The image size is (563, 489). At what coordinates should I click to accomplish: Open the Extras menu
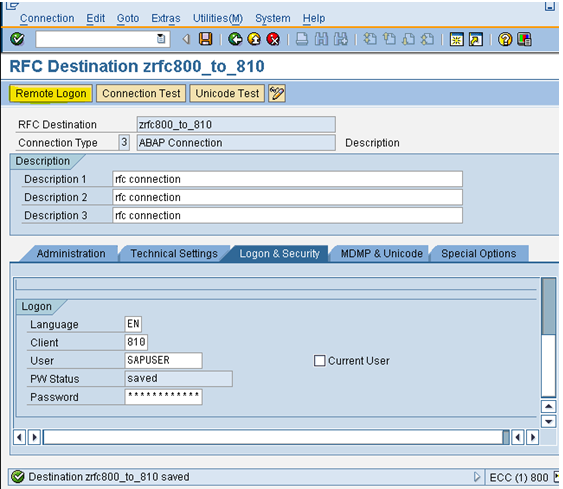coord(166,18)
